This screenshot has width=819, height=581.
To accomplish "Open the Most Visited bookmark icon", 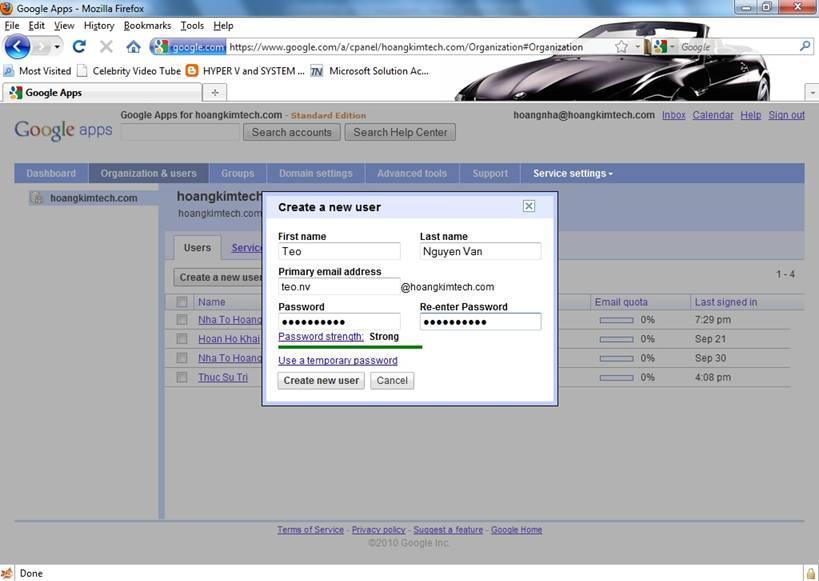I will 9,71.
